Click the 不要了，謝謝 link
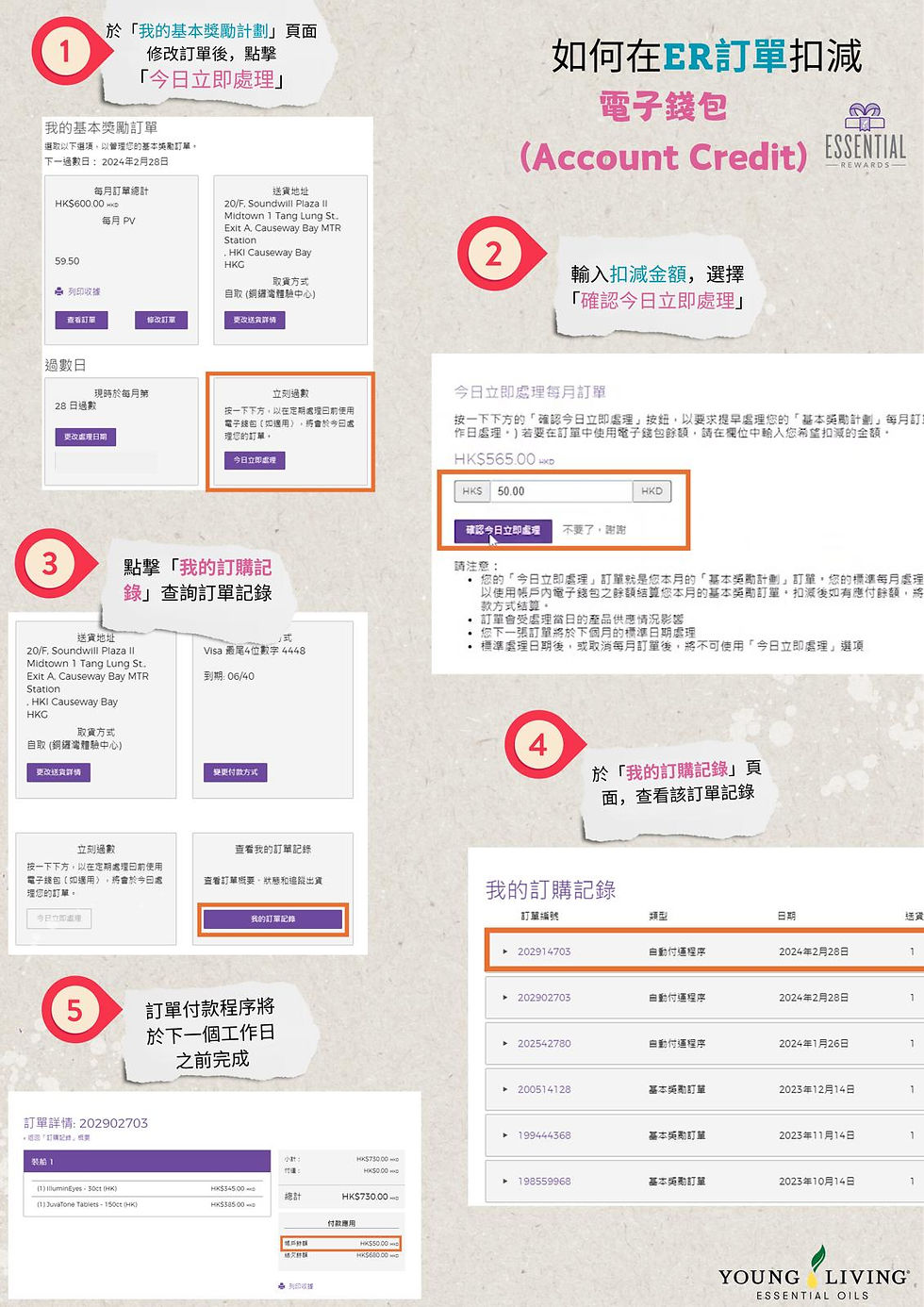 (594, 530)
